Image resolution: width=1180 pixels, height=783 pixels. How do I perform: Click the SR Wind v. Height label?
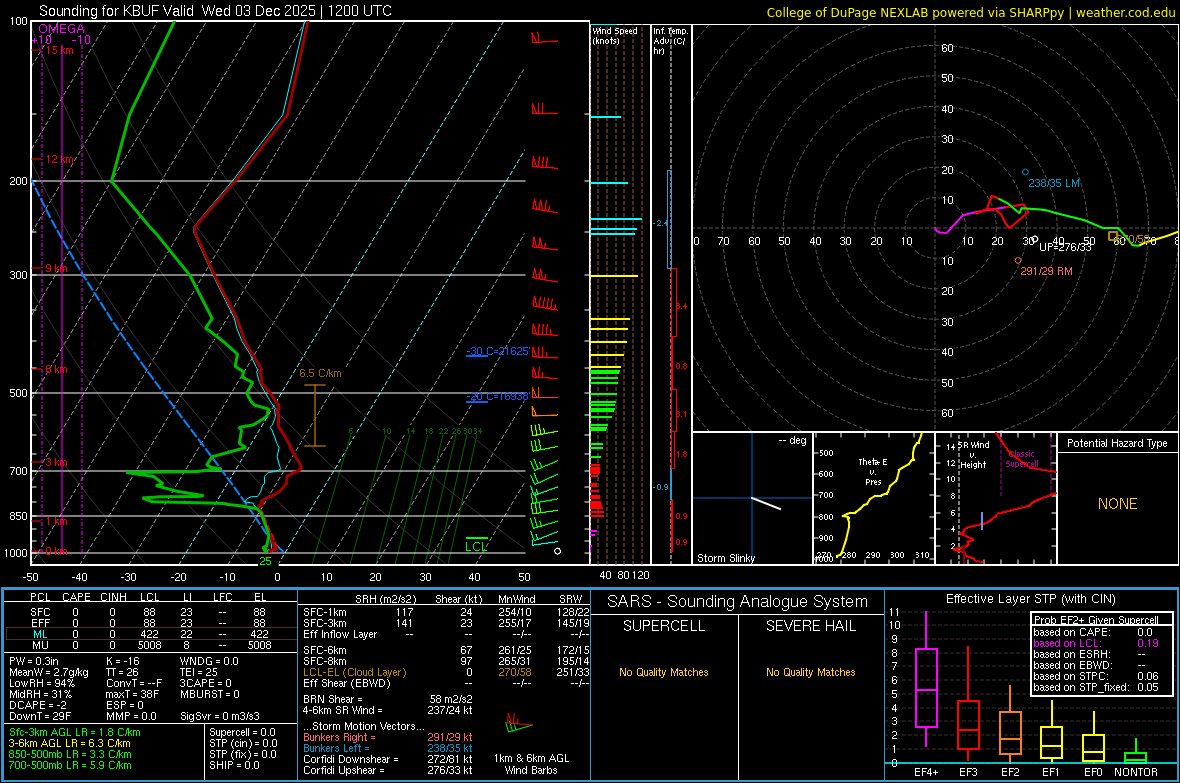coord(973,455)
